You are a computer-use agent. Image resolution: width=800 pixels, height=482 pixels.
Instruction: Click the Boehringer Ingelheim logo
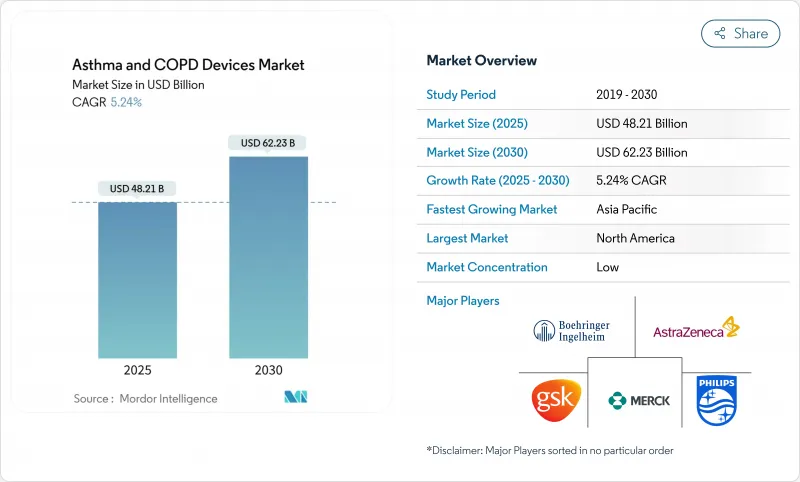pos(571,330)
